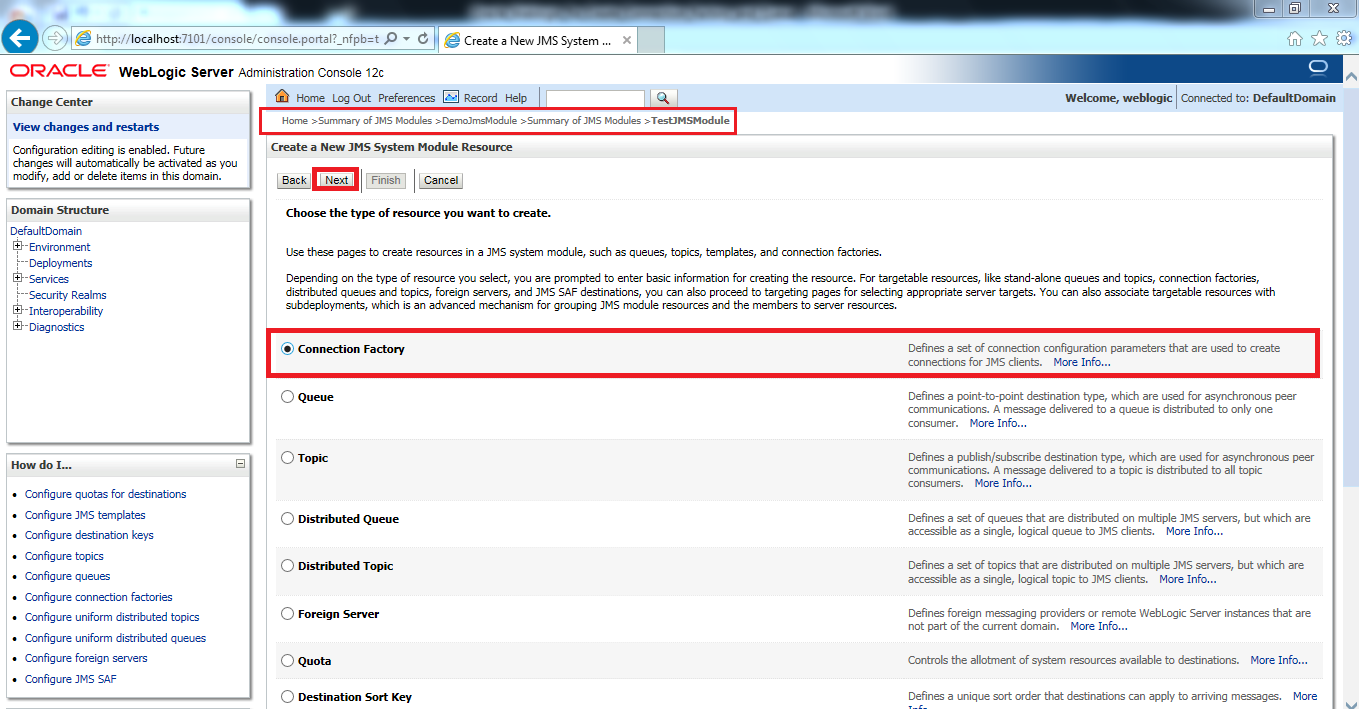Screen dimensions: 1359x709
Task: Open the Help menu item
Action: (516, 98)
